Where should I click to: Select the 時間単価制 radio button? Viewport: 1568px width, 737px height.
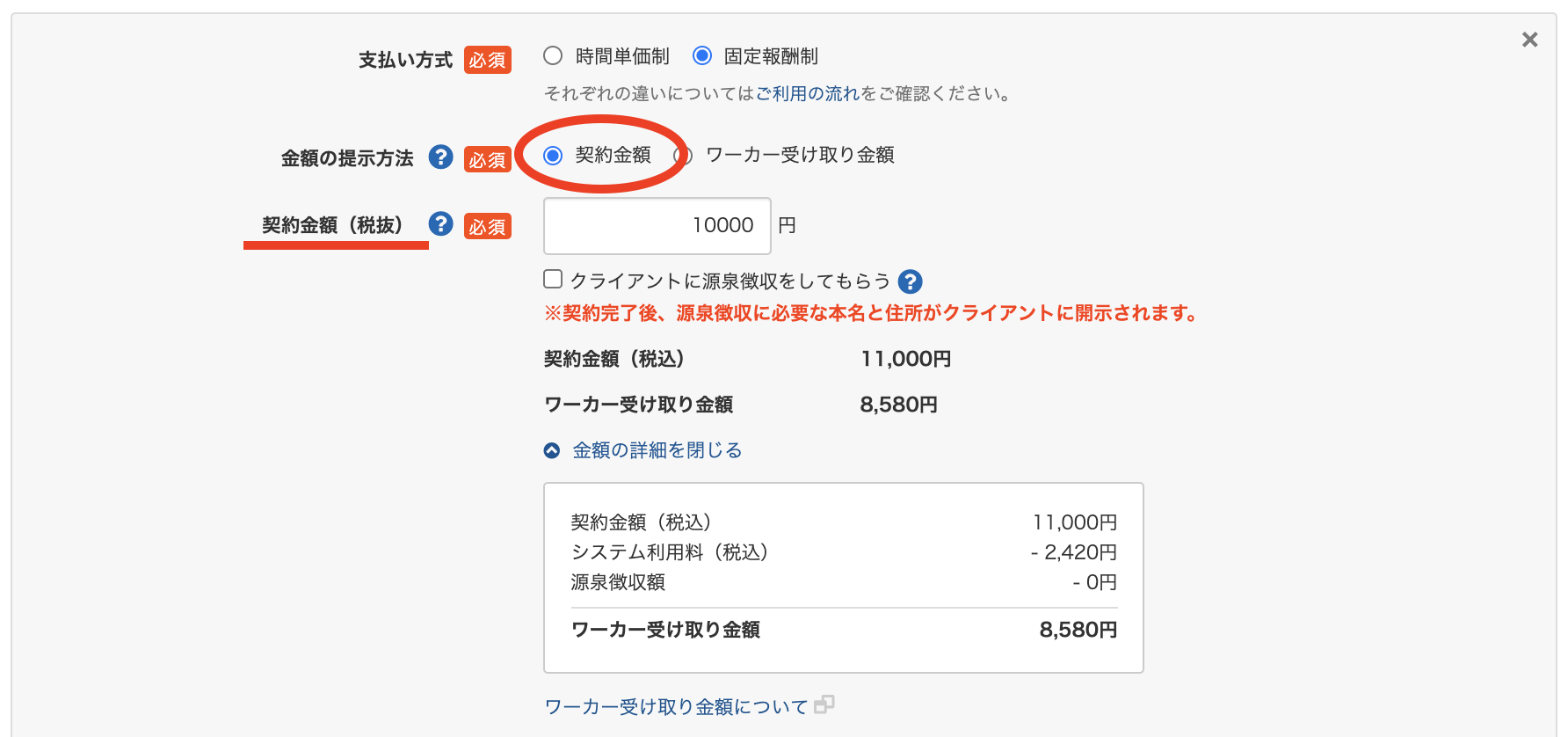pos(553,56)
